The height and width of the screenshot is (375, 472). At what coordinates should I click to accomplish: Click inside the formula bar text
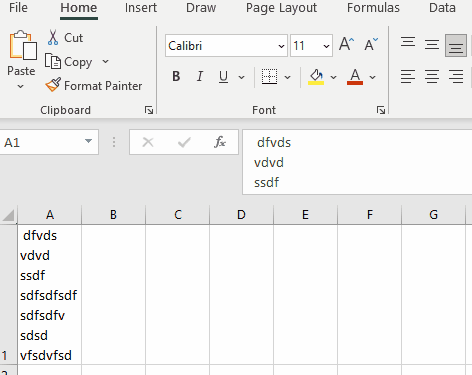pyautogui.click(x=357, y=162)
